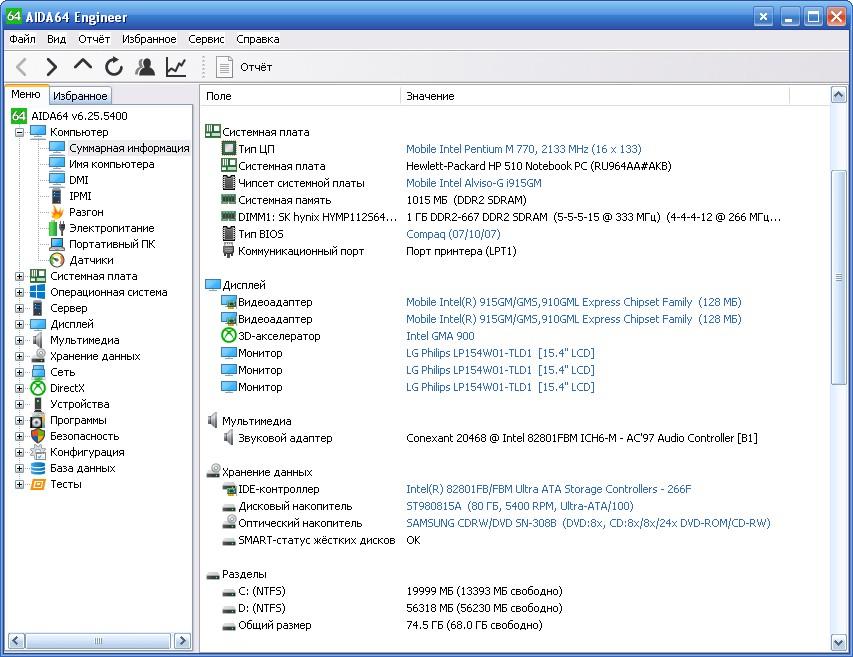
Task: Go up one level with Up arrow
Action: point(83,65)
